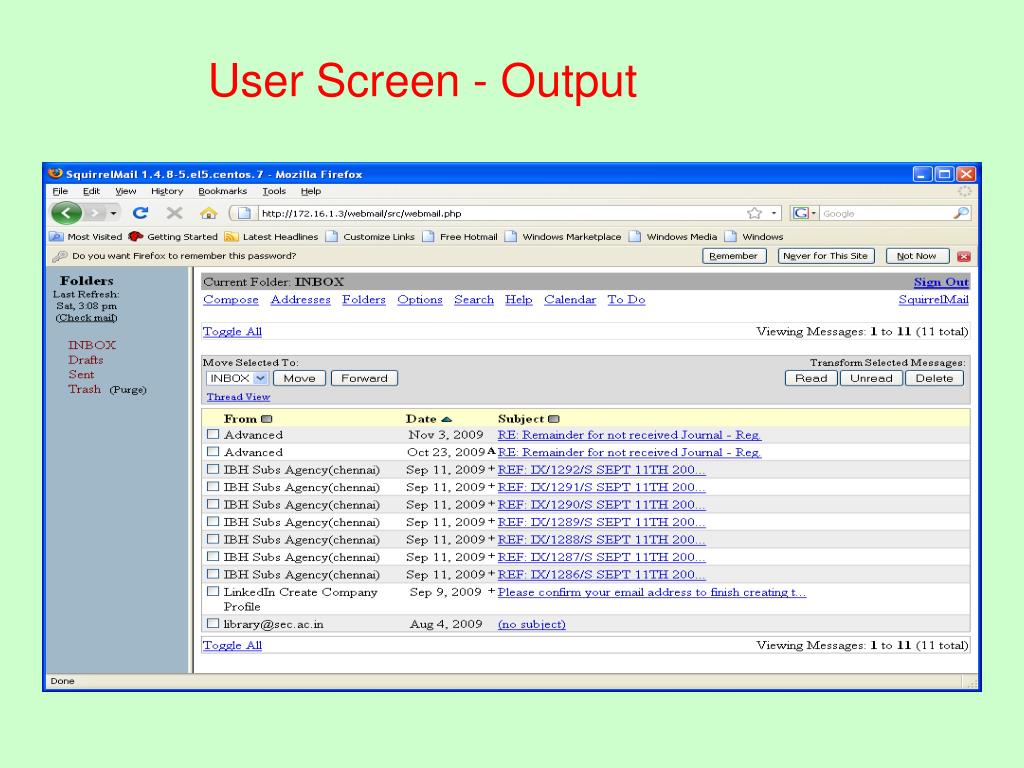The height and width of the screenshot is (768, 1024).
Task: Select the IX/1289/S message checkbox
Action: coord(213,522)
